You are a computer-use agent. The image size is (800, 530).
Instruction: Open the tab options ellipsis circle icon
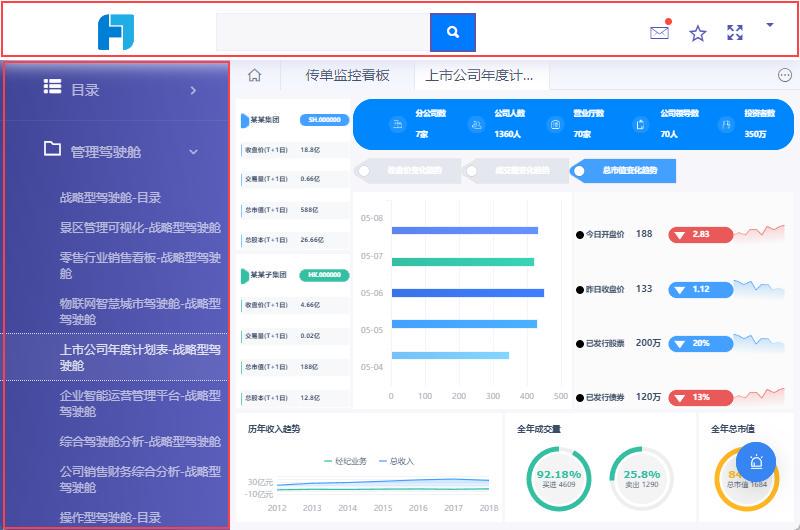click(784, 75)
